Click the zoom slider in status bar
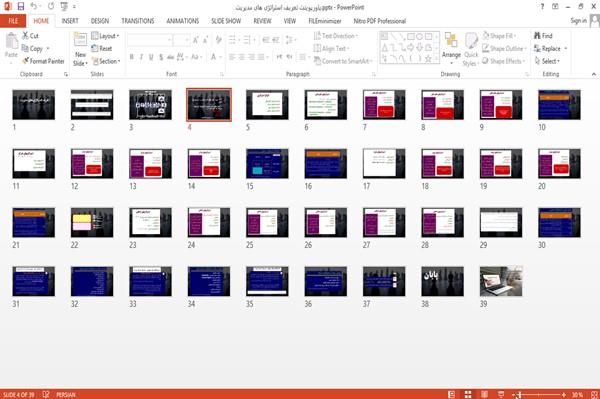Image resolution: width=600 pixels, height=399 pixels. coord(539,394)
